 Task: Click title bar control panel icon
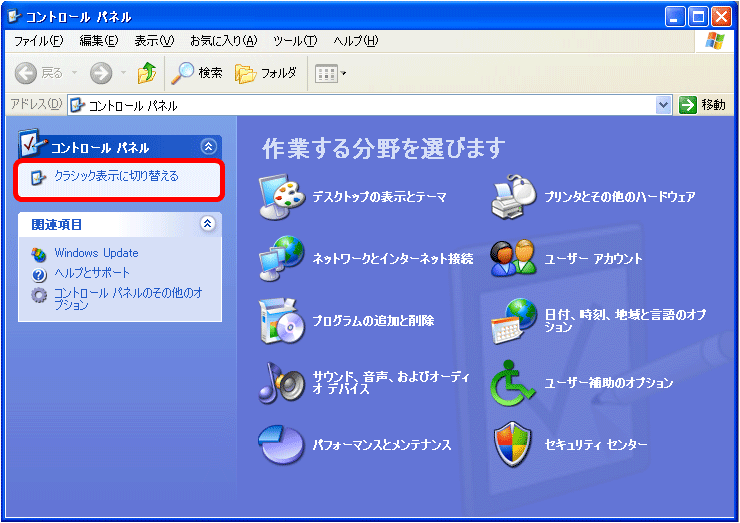(x=15, y=17)
